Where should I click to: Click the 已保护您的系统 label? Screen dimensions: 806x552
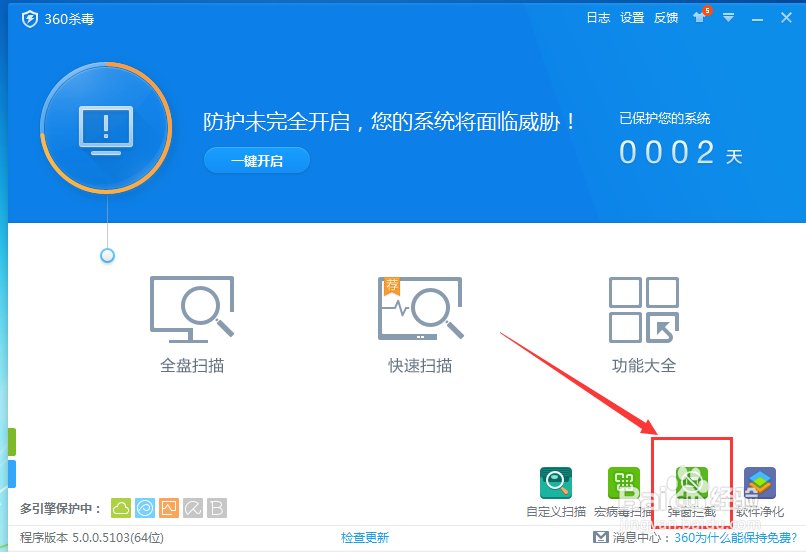pyautogui.click(x=665, y=119)
